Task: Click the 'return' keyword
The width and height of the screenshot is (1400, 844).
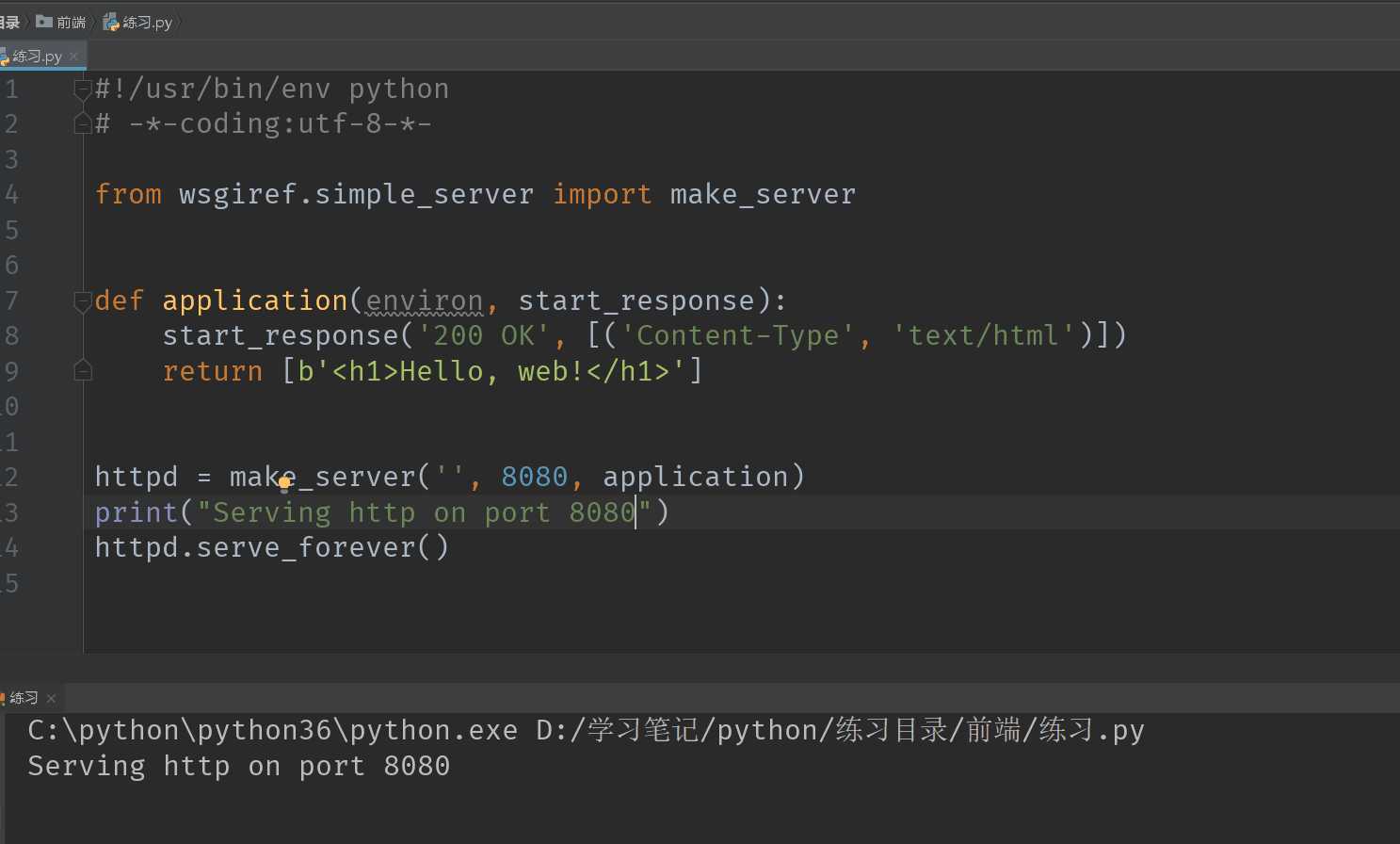Action: pos(213,371)
